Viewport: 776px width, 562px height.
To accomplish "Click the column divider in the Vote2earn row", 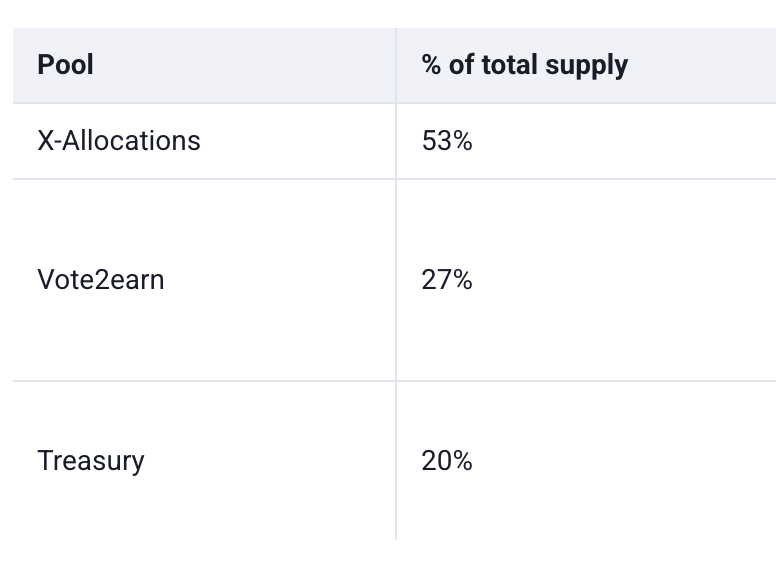I will tap(396, 280).
